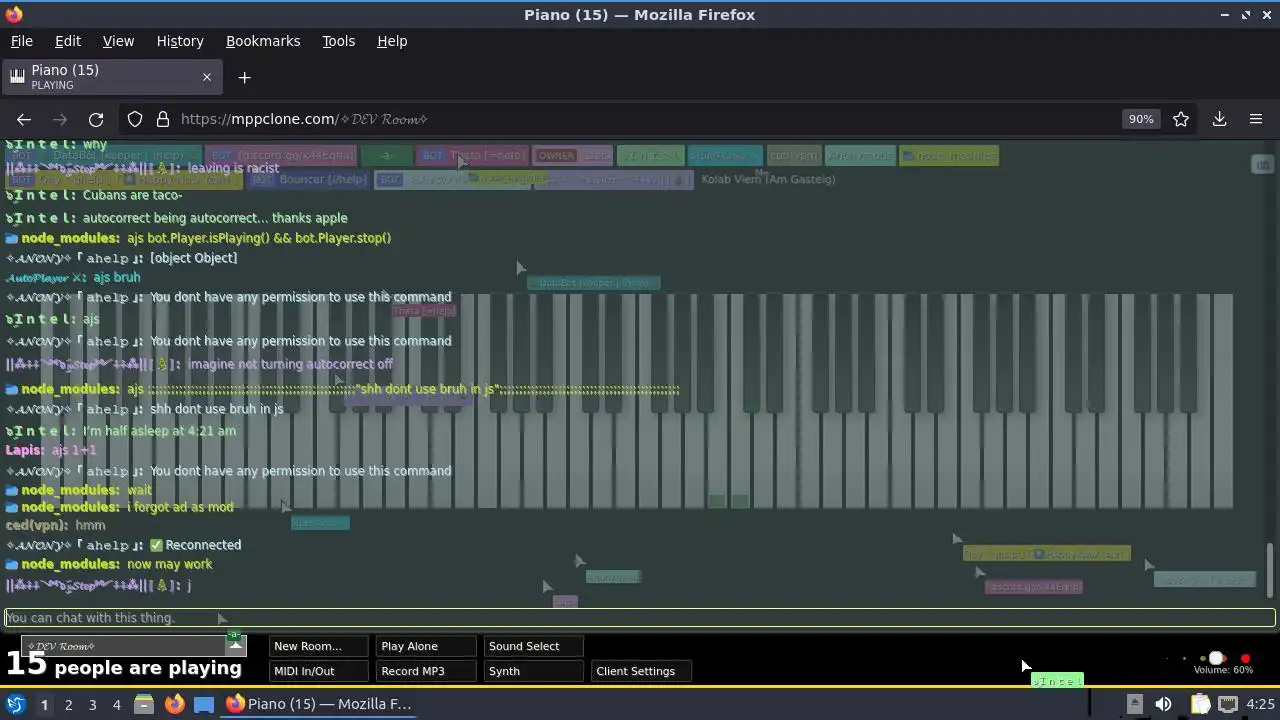Viewport: 1280px width, 720px height.
Task: Open Sound Select
Action: pos(532,646)
